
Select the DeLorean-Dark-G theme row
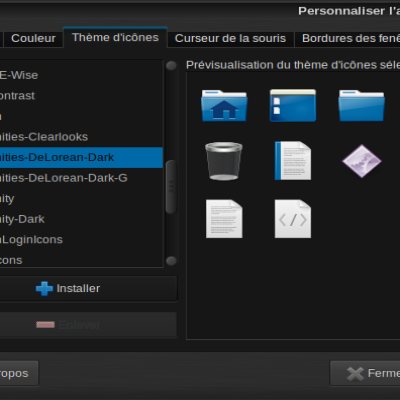[x=81, y=178]
